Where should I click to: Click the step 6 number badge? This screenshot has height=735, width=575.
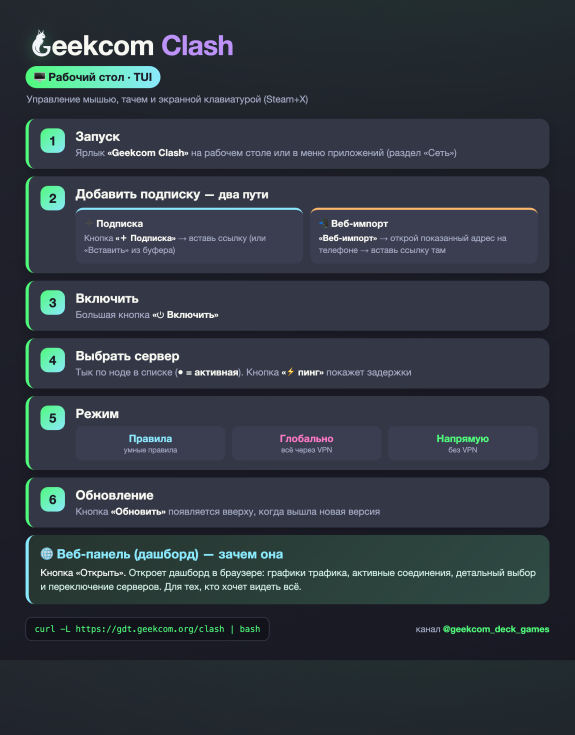point(52,500)
